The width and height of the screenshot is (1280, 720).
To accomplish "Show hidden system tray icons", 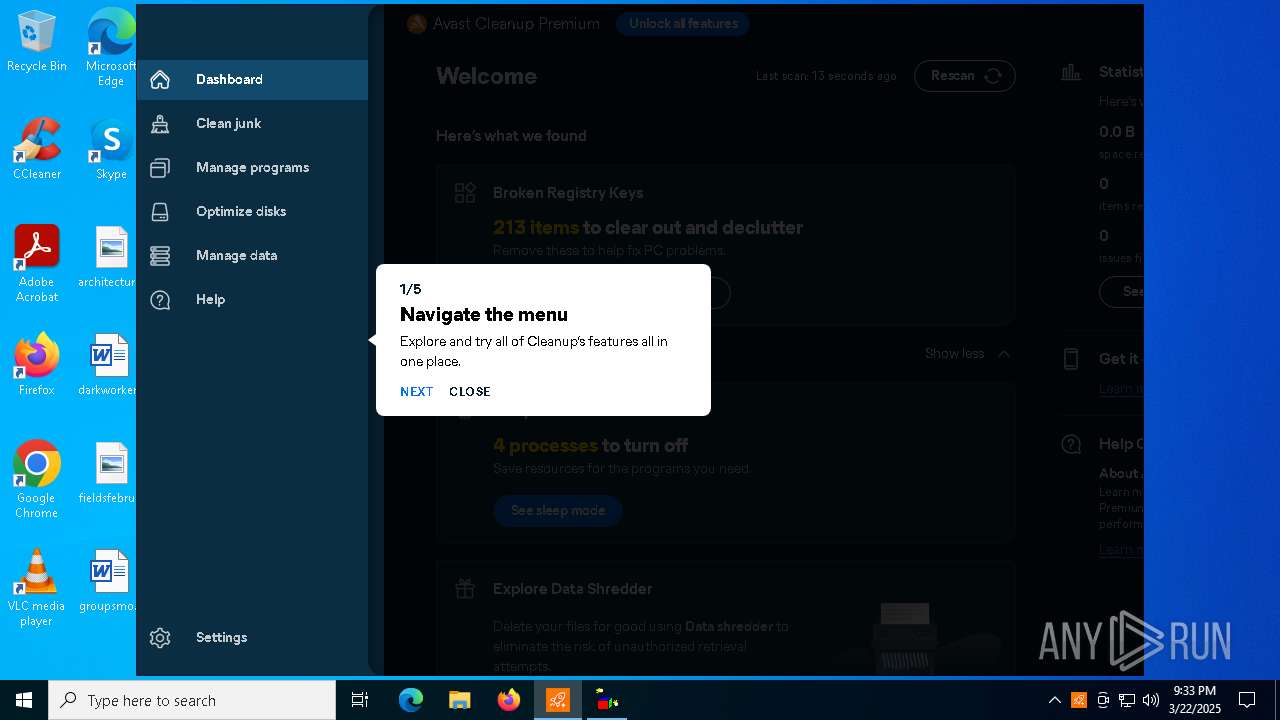I will [1054, 700].
